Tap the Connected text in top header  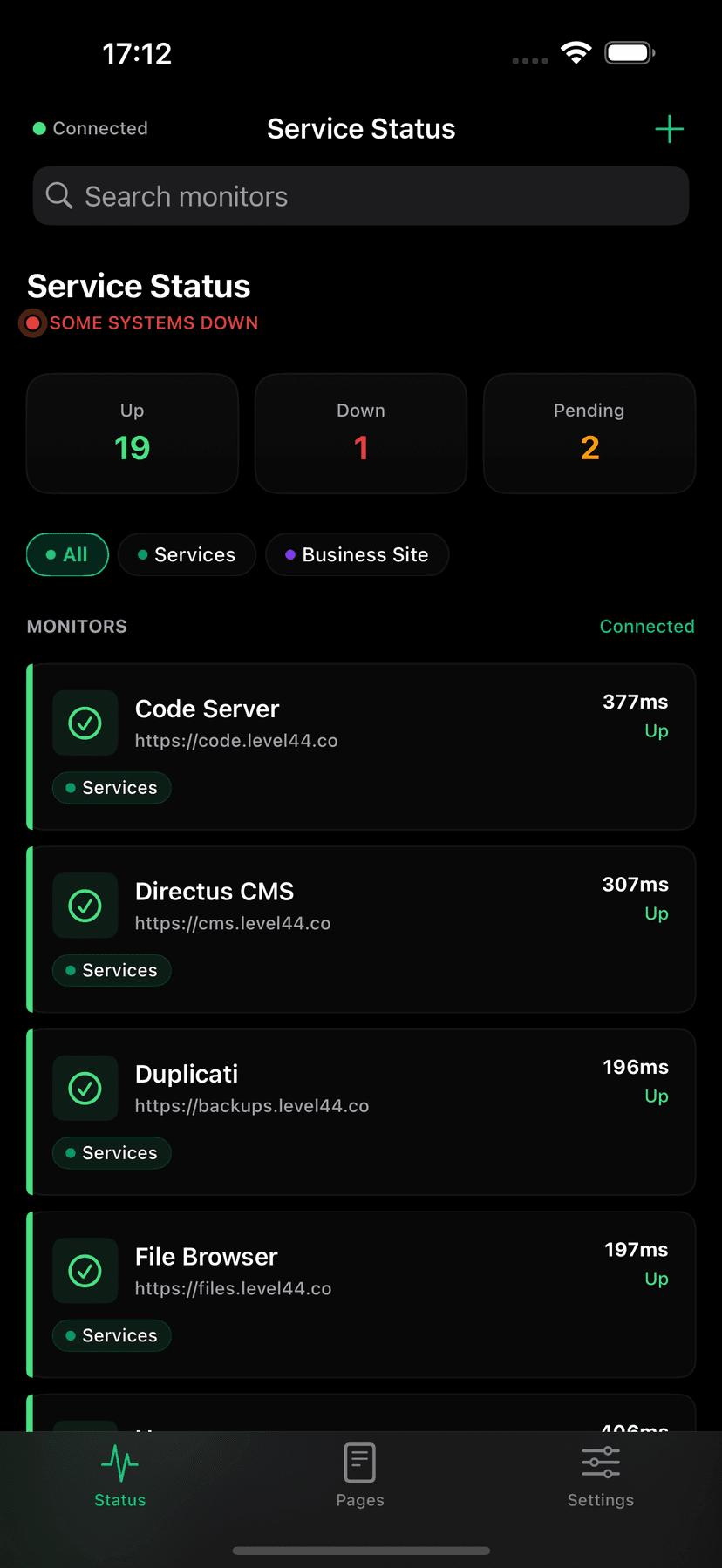(x=100, y=128)
